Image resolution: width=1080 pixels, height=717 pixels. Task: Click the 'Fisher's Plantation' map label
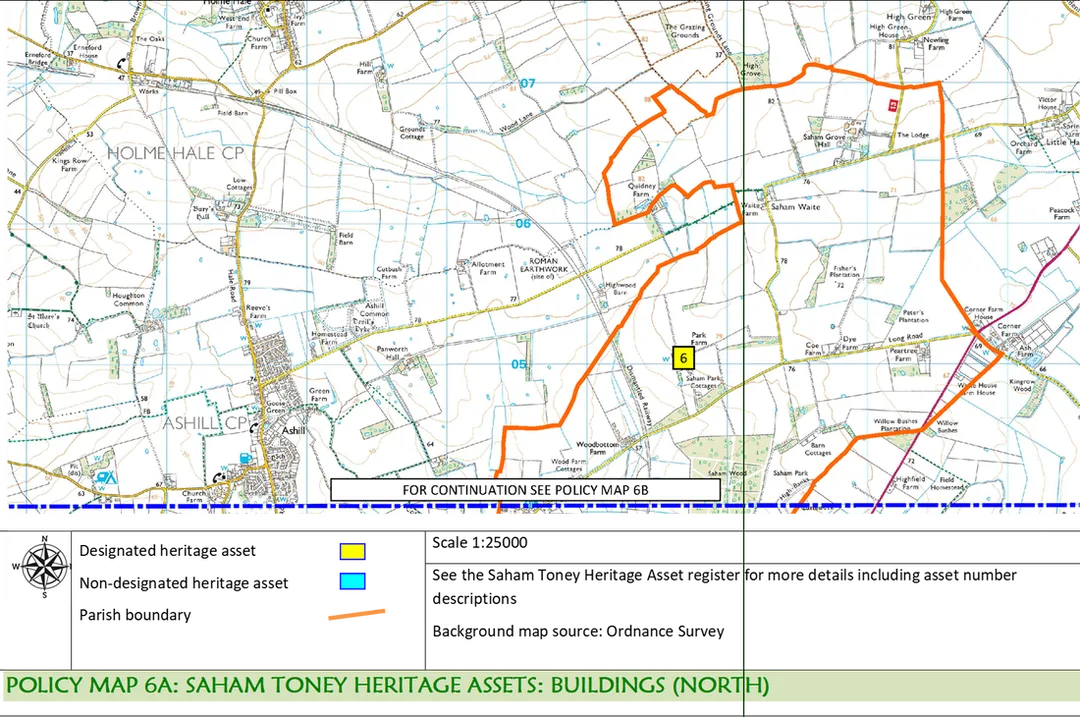point(844,271)
